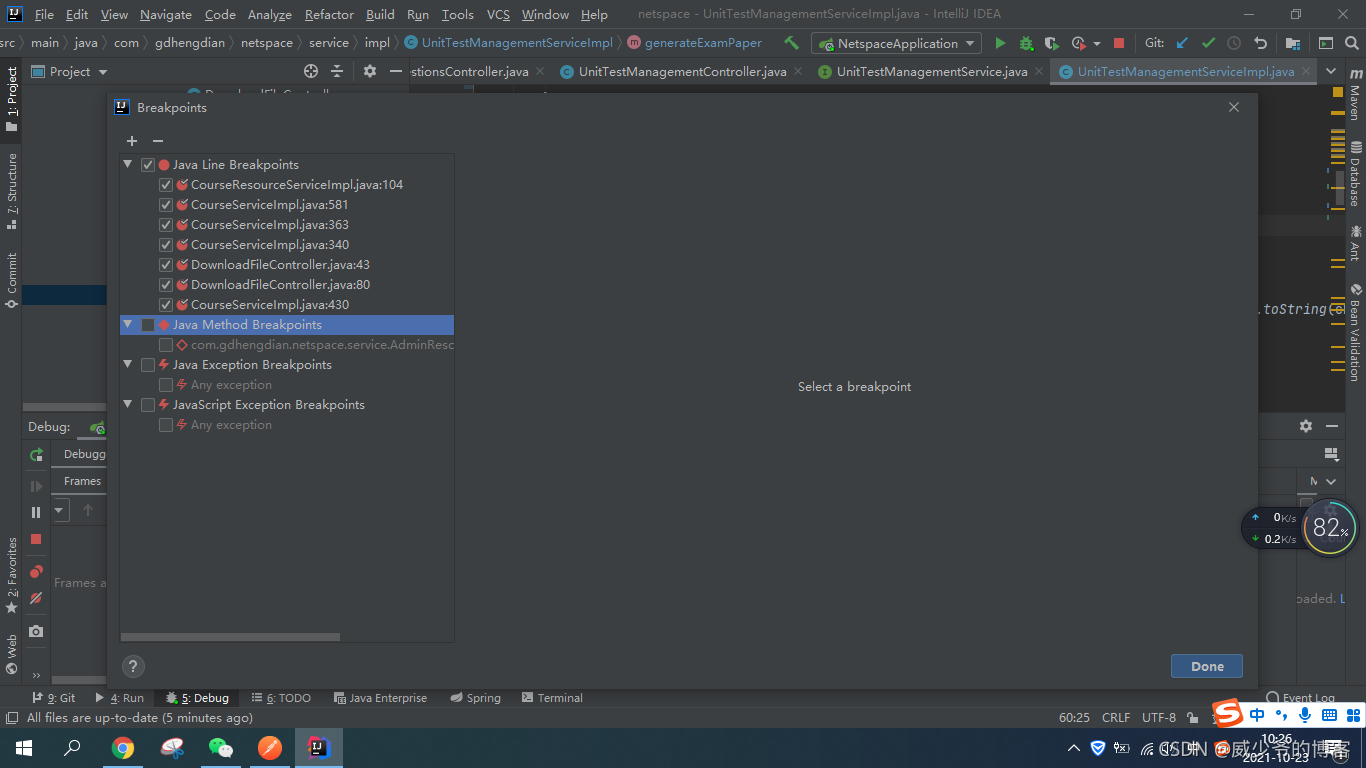Update project from Git with blue arrow

pyautogui.click(x=1181, y=43)
